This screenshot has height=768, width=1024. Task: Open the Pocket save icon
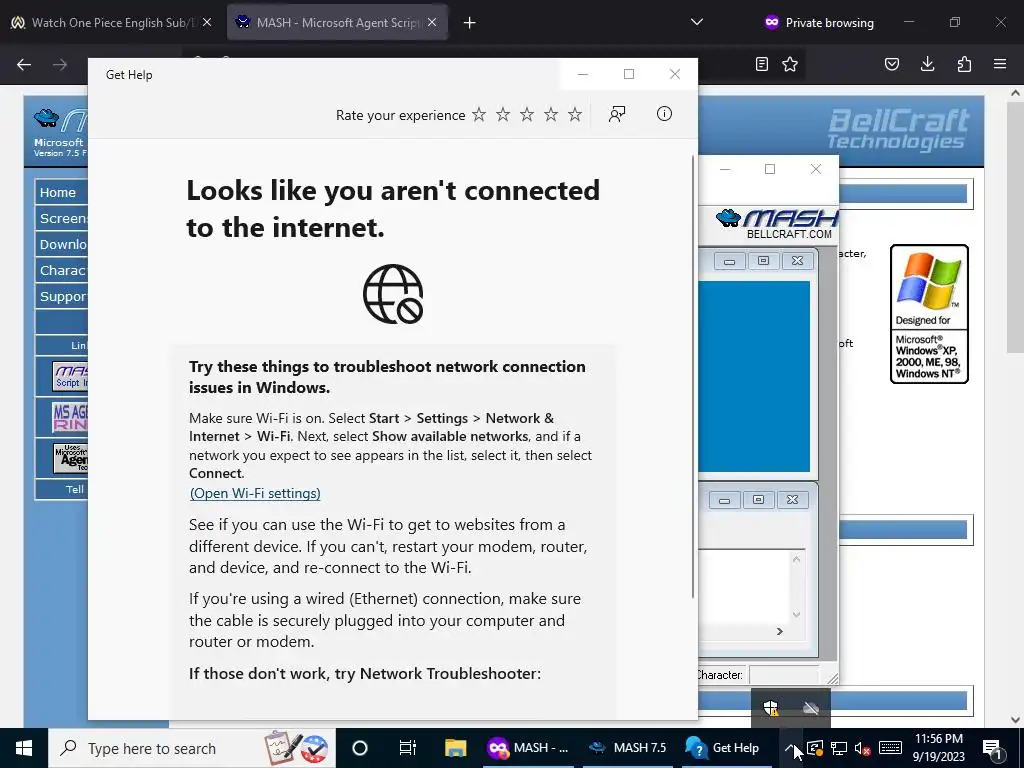[x=892, y=64]
